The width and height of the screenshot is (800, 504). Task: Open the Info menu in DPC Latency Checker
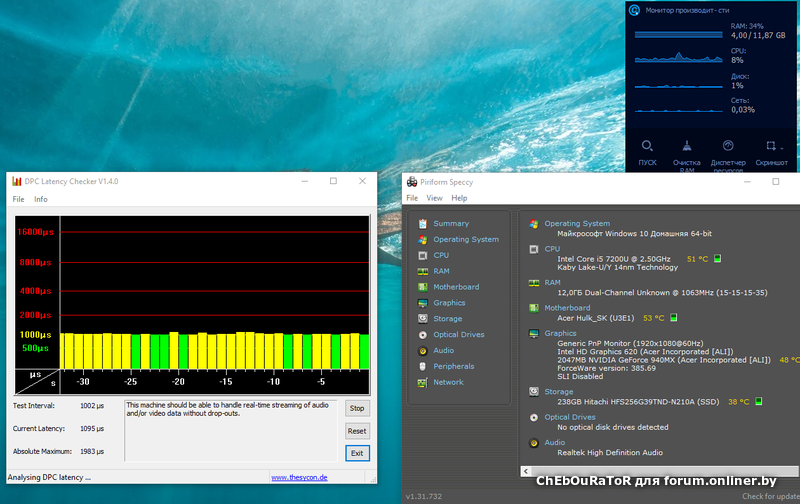pyautogui.click(x=41, y=199)
